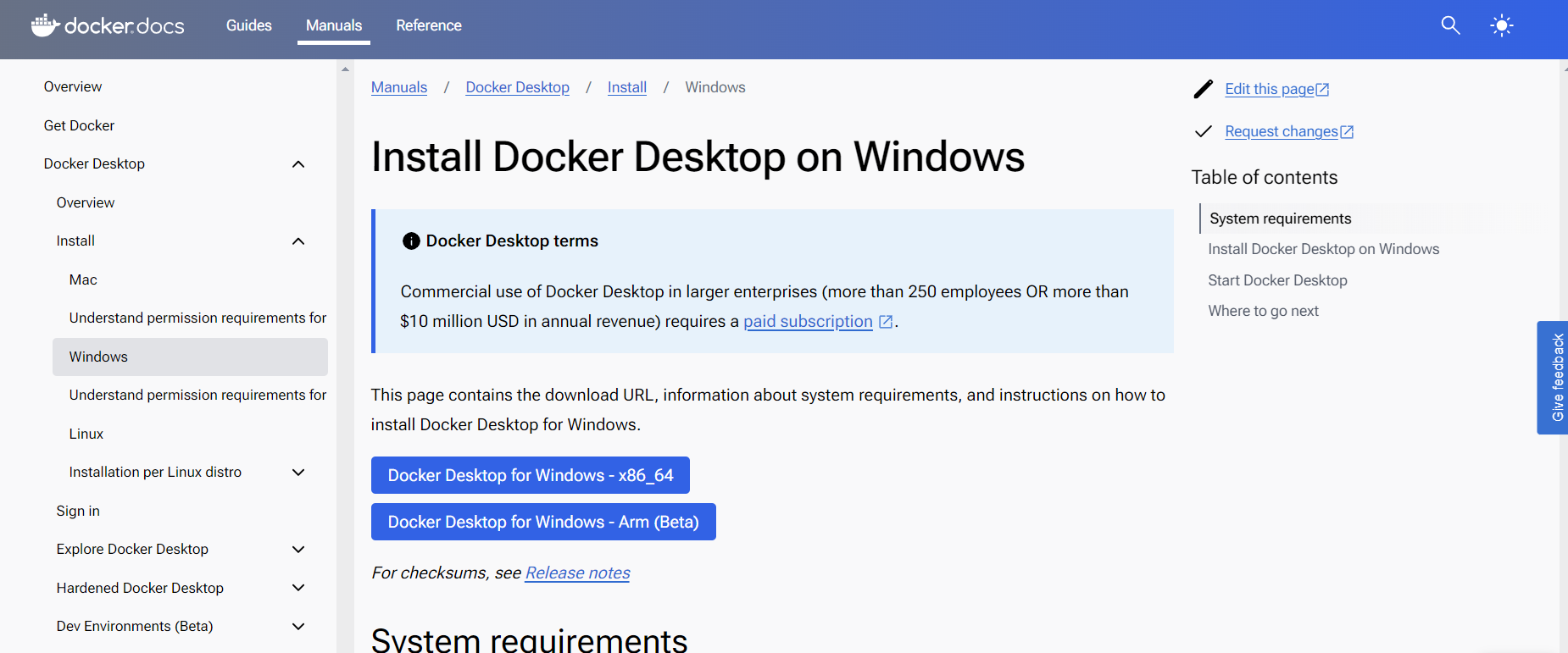
Task: Switch to the Reference tab
Action: 429,25
